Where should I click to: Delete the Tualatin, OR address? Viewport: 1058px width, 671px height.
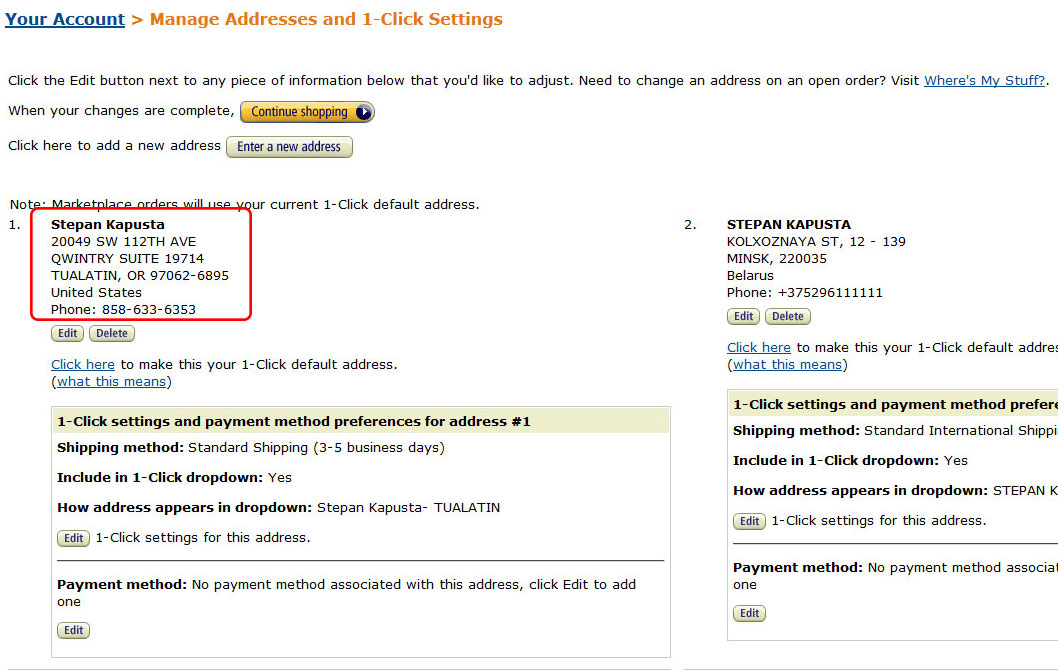pos(112,334)
